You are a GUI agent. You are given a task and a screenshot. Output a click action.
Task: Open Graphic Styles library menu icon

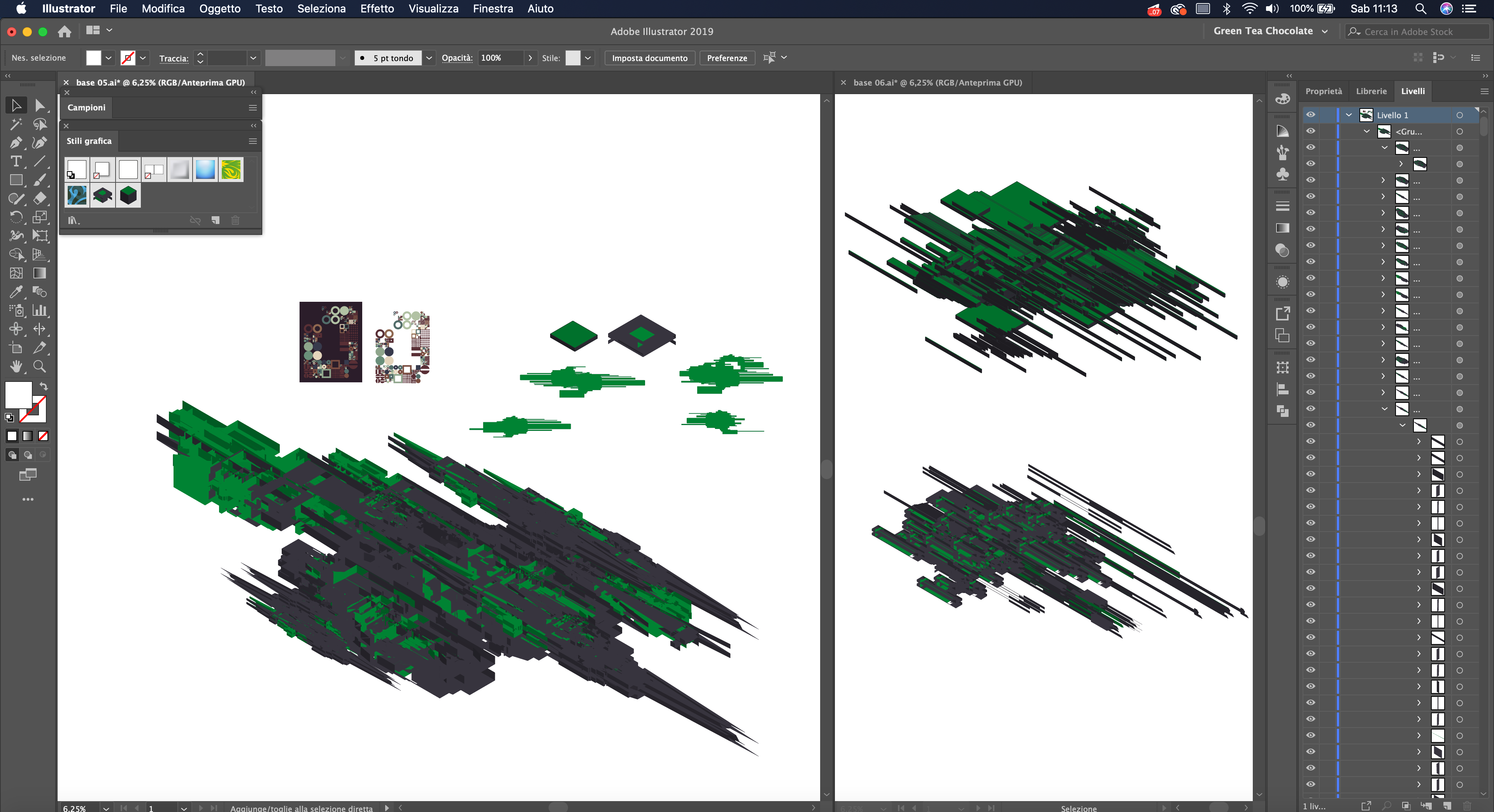[x=73, y=220]
